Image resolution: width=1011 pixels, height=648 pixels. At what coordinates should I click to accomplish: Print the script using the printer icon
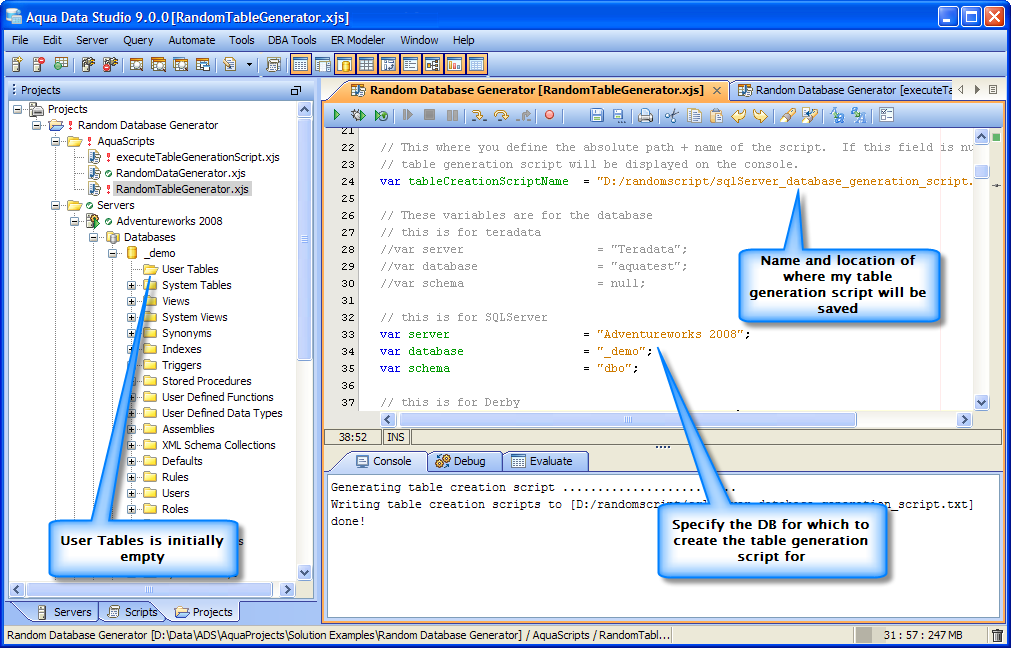click(x=645, y=115)
